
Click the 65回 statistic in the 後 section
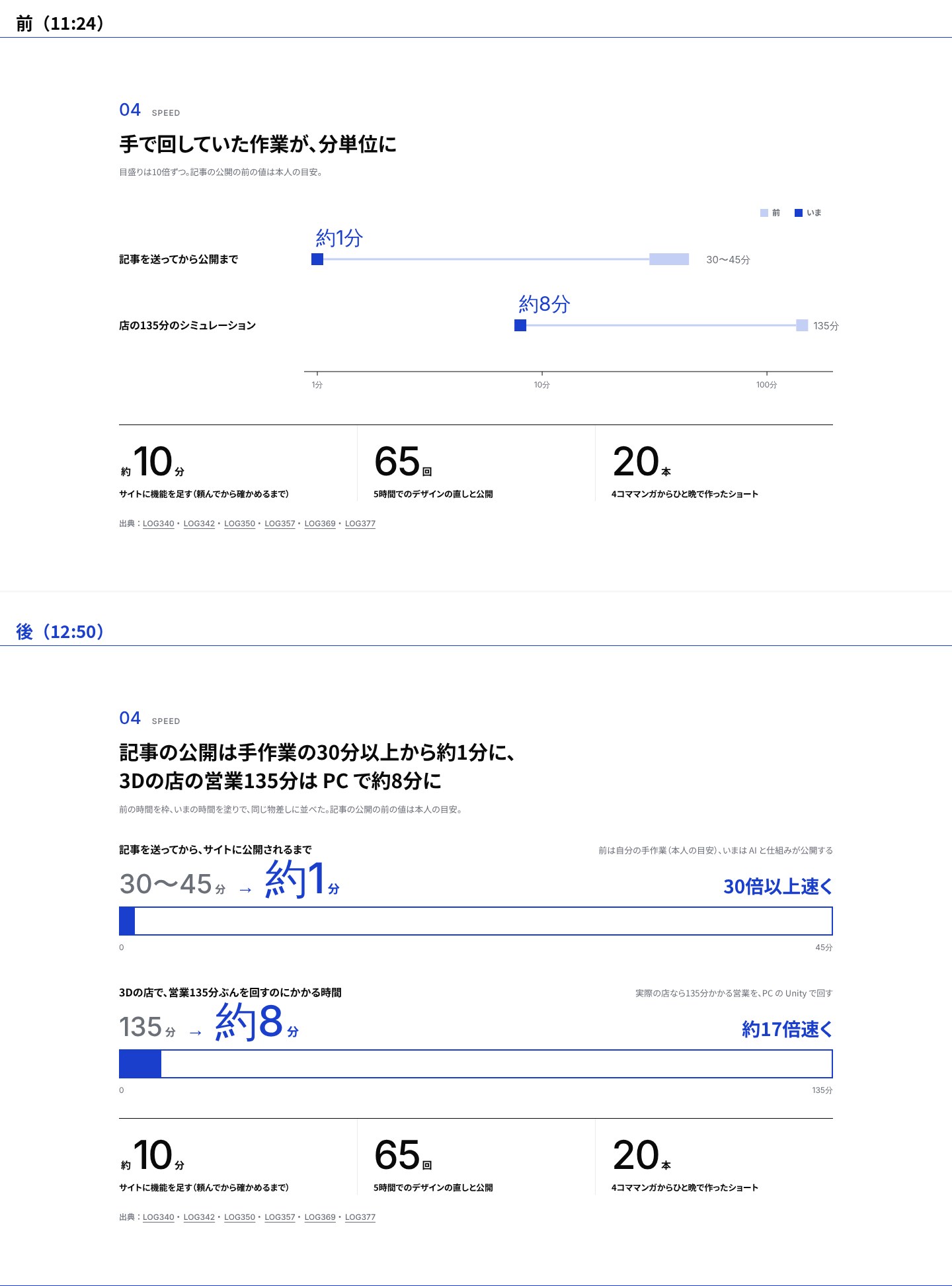pos(403,1156)
